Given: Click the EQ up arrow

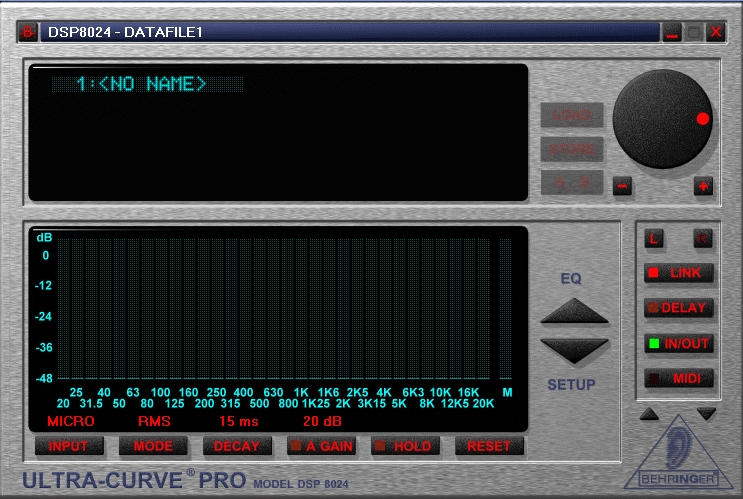Looking at the screenshot, I should click(x=574, y=311).
